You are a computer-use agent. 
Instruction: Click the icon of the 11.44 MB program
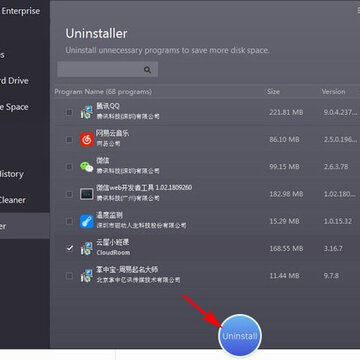pos(87,276)
